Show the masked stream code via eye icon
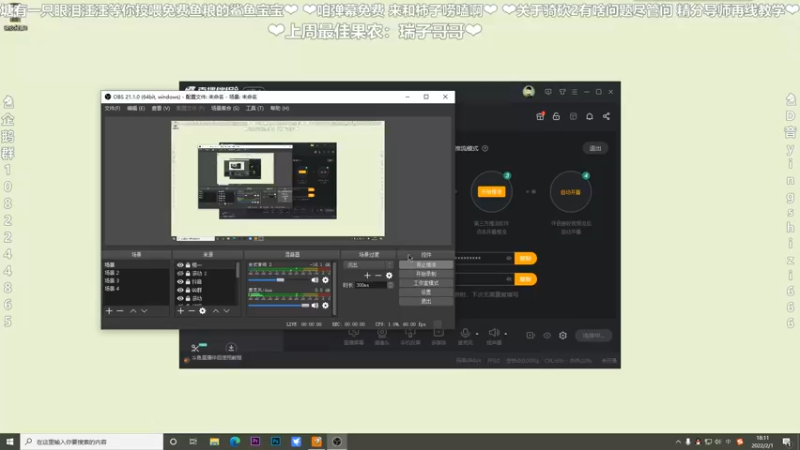This screenshot has width=800, height=450. (x=509, y=258)
